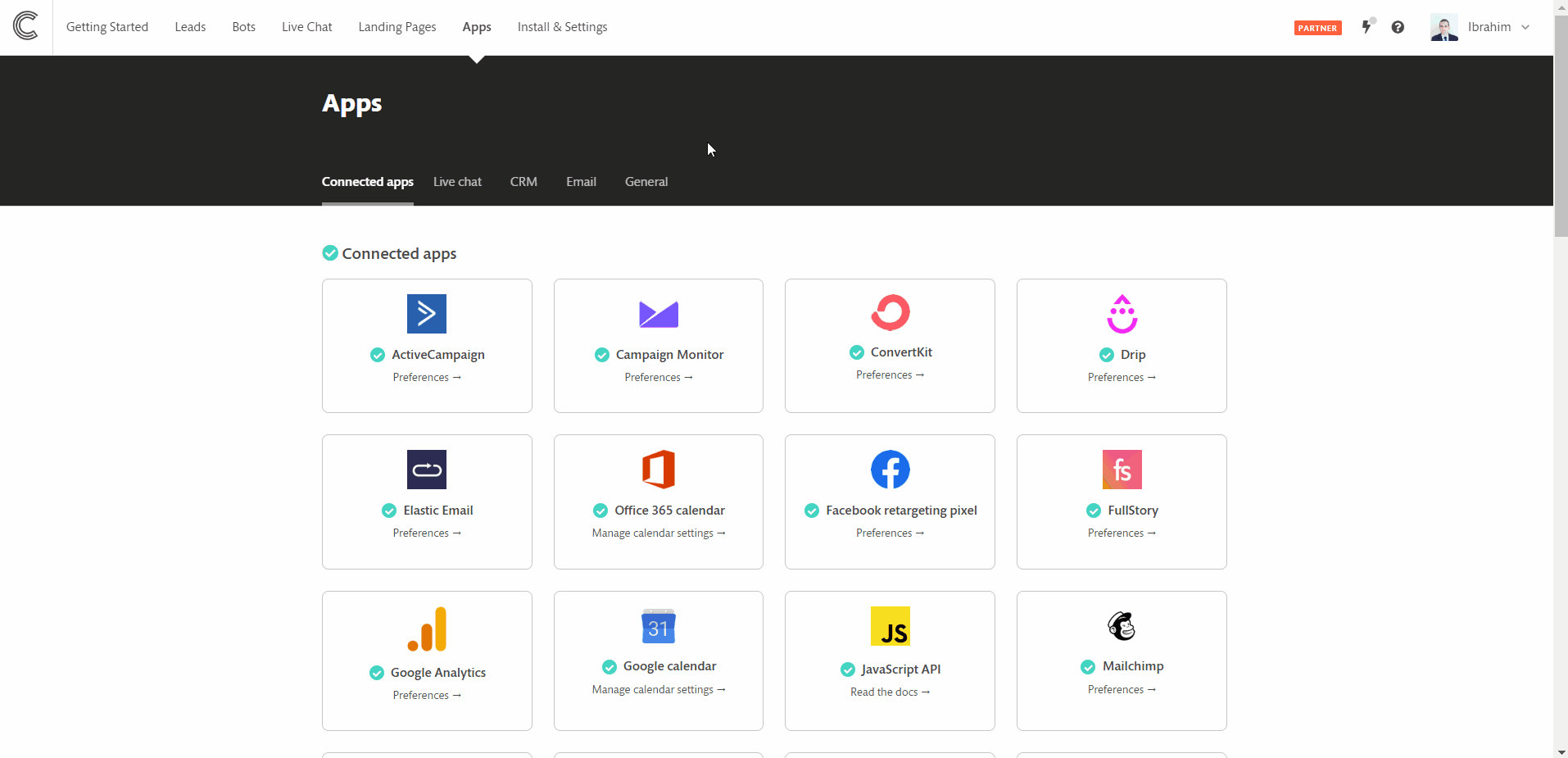The height and width of the screenshot is (758, 1568).
Task: Click the ConvertKit logo icon
Action: coord(890,312)
